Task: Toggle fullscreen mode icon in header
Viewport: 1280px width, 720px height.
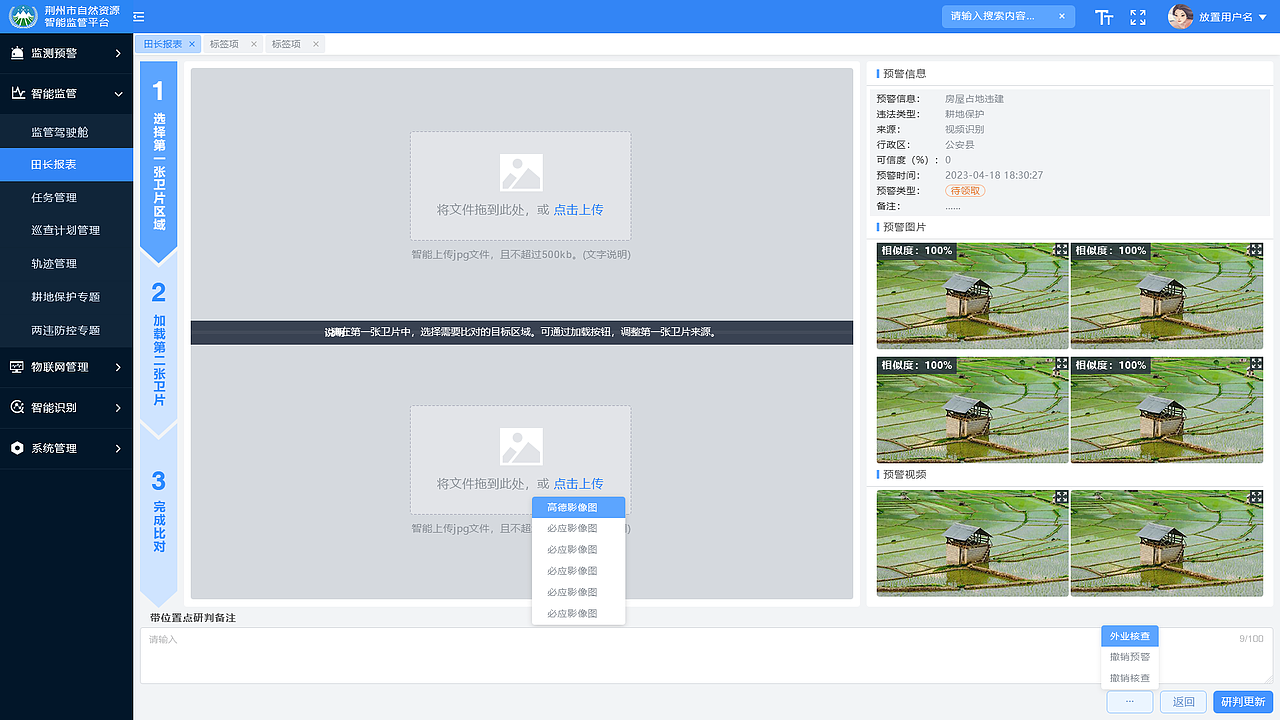Action: pyautogui.click(x=1138, y=17)
